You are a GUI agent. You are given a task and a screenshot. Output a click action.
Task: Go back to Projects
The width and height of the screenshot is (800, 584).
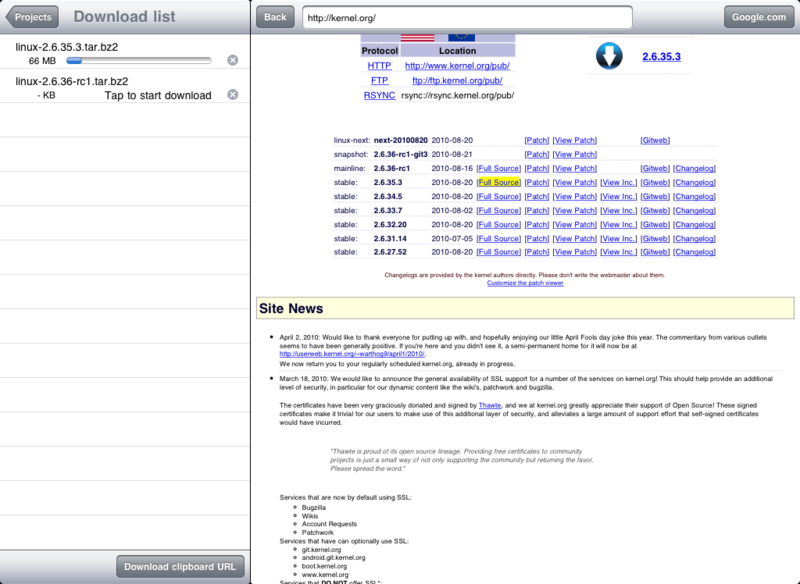[32, 17]
